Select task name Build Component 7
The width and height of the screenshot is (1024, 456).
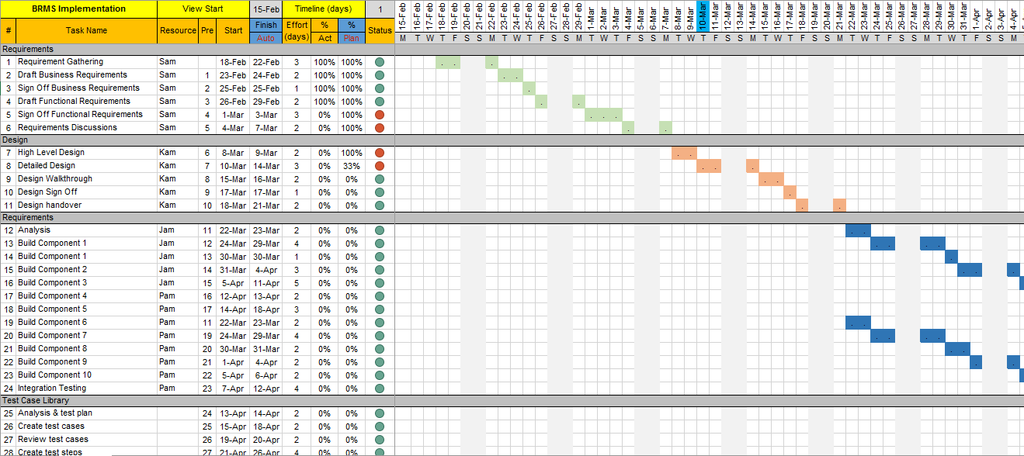coord(52,335)
